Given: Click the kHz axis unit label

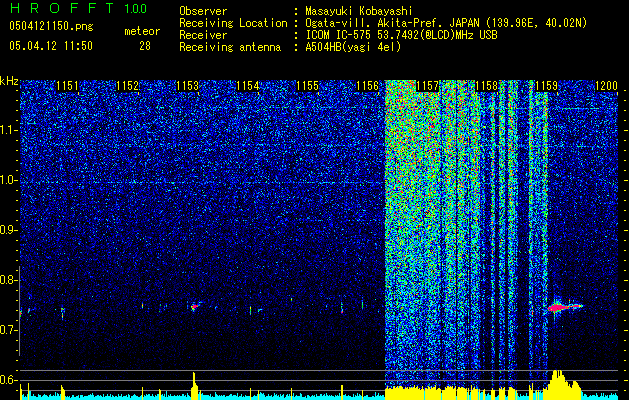Looking at the screenshot, I should coord(9,81).
